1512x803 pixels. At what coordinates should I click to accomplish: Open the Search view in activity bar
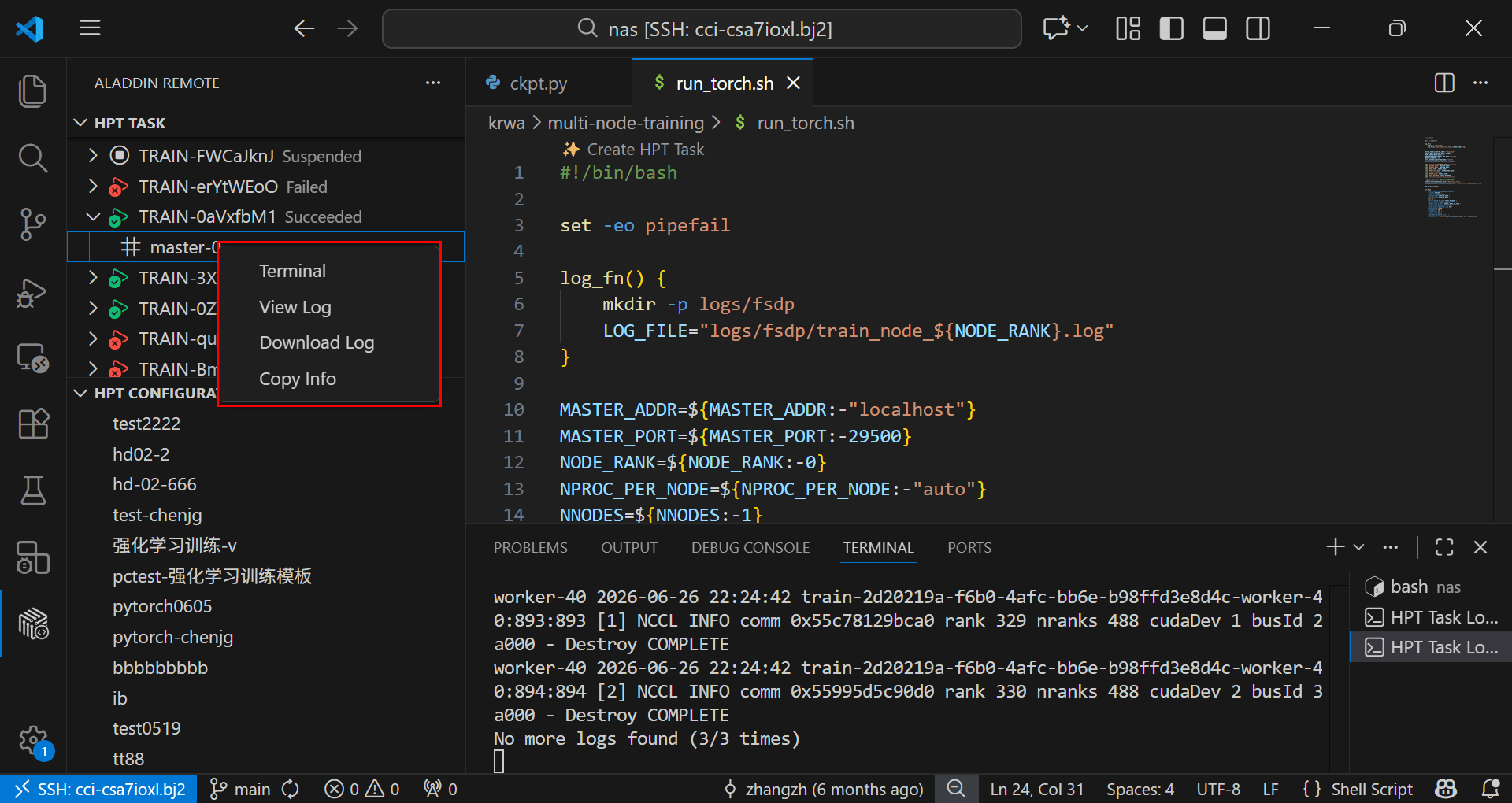(x=32, y=158)
